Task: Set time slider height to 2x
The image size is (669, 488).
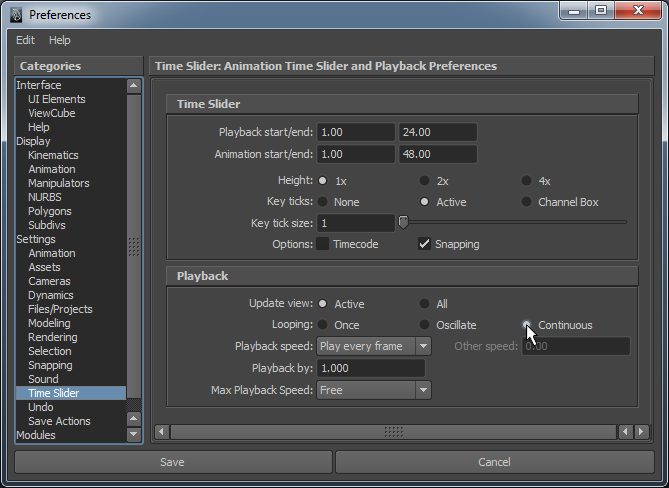Action: [x=425, y=181]
